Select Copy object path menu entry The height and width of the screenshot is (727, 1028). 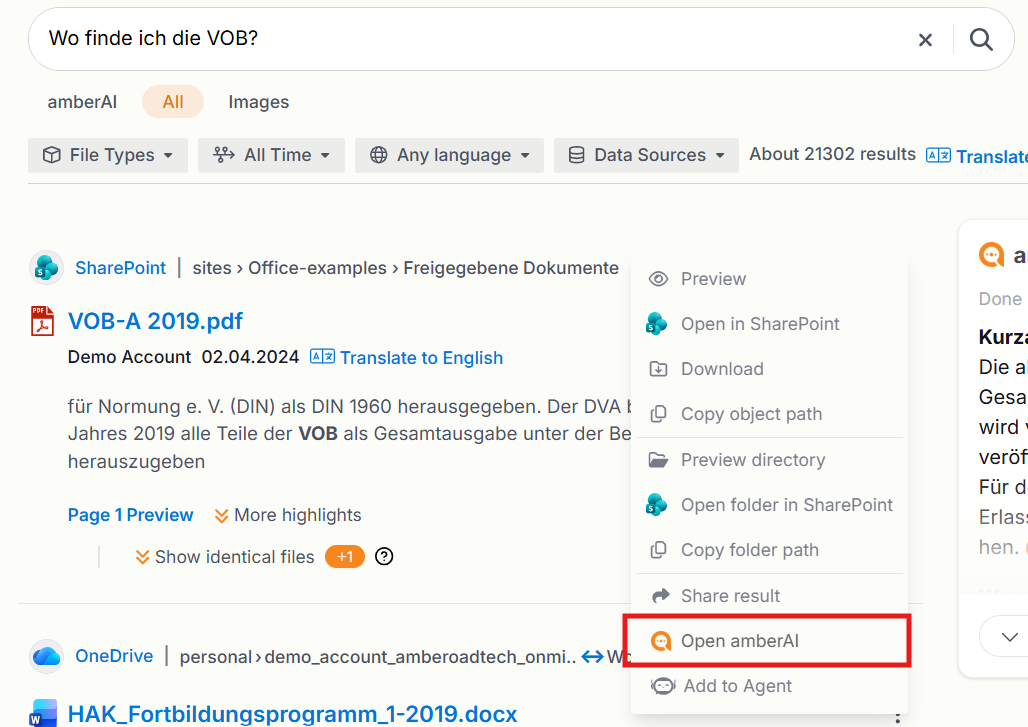770,414
